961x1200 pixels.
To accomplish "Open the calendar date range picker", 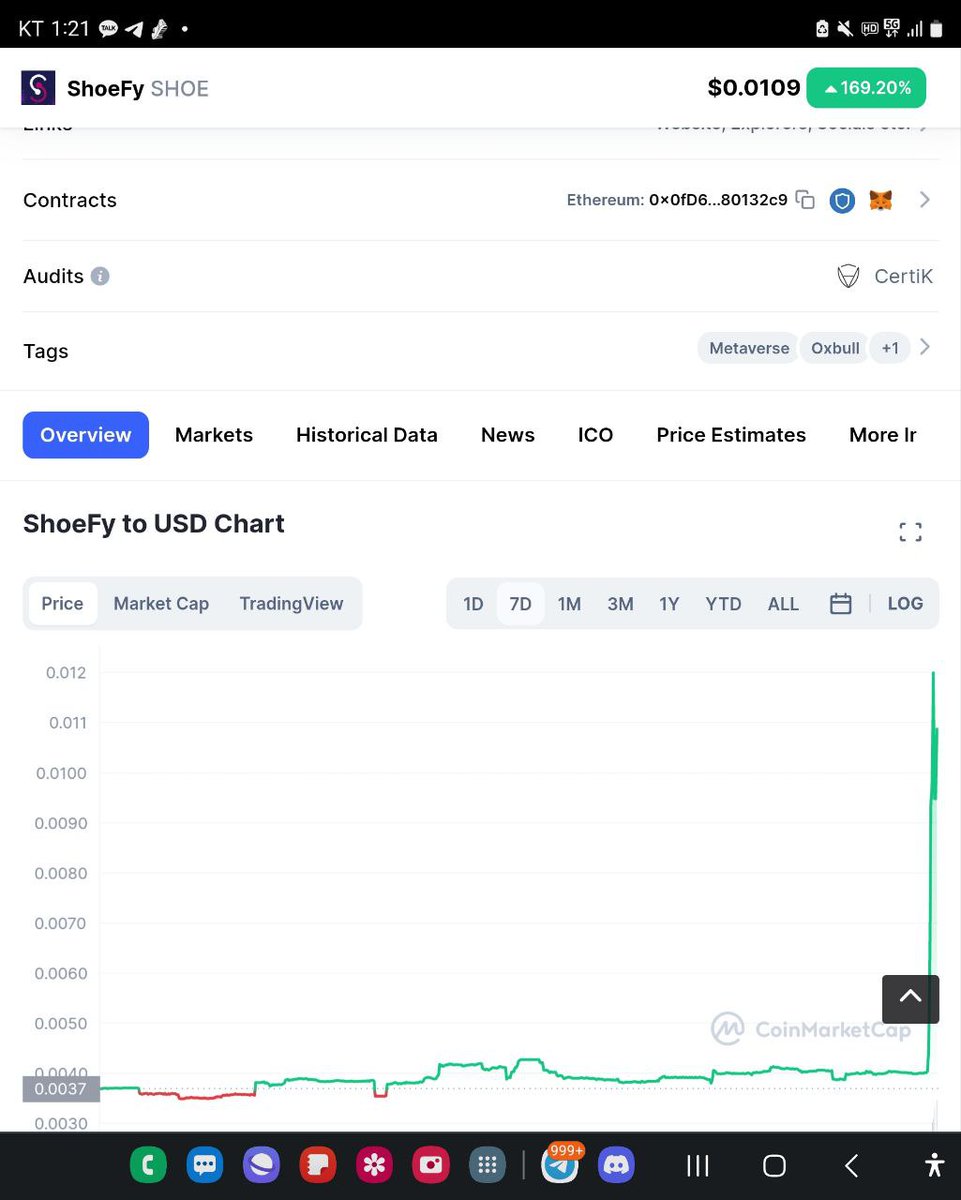I will (x=841, y=604).
